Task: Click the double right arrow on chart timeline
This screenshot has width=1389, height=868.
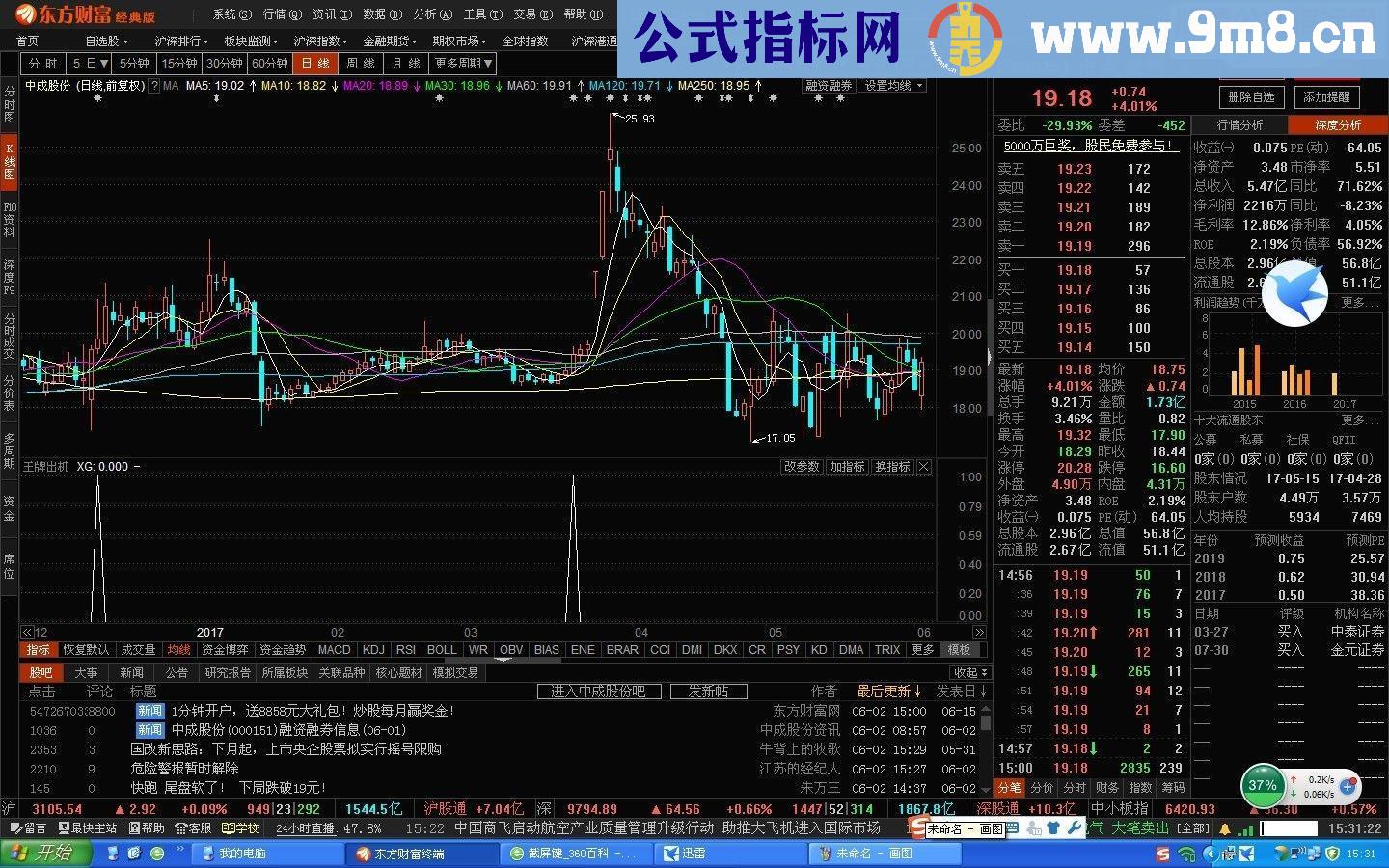Action: point(980,633)
